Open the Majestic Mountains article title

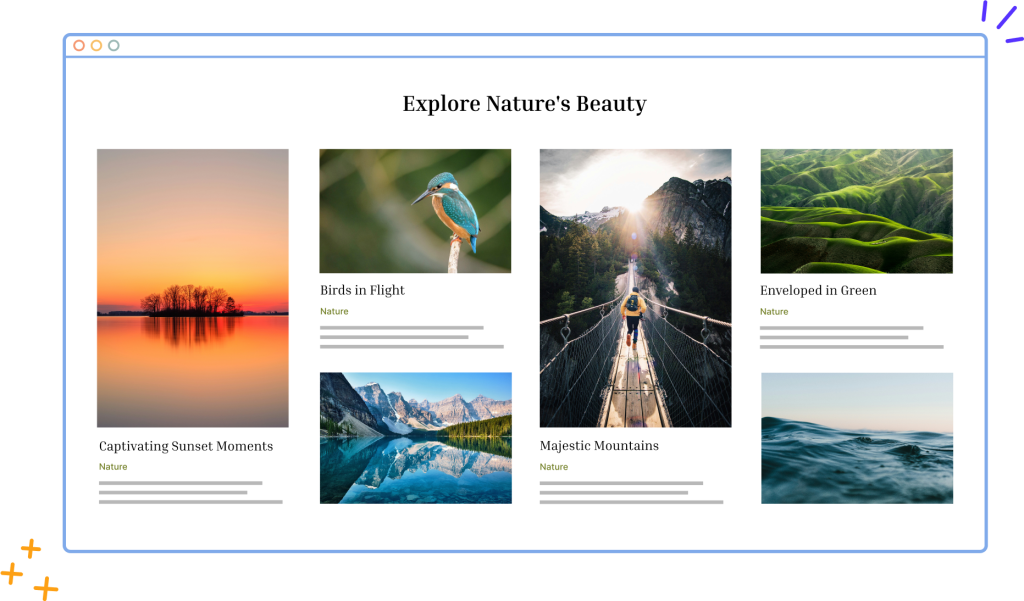[x=599, y=446]
